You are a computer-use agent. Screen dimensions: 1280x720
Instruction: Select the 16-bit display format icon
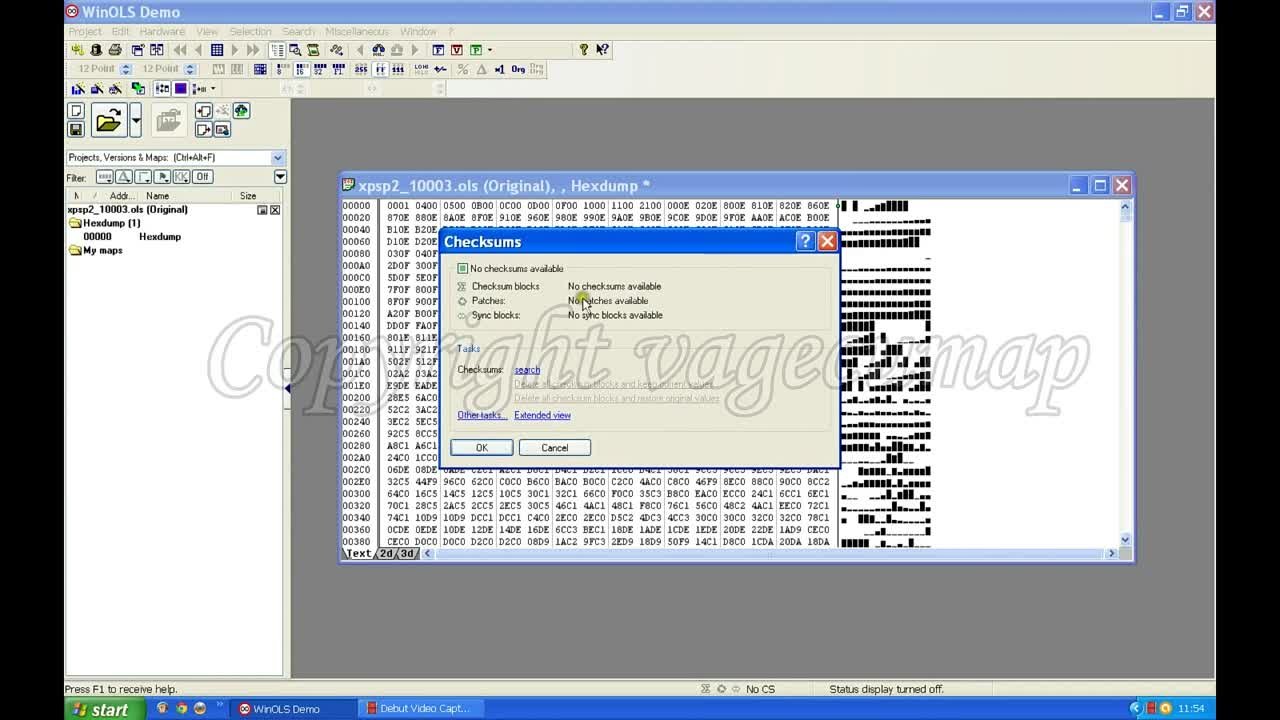coord(301,69)
